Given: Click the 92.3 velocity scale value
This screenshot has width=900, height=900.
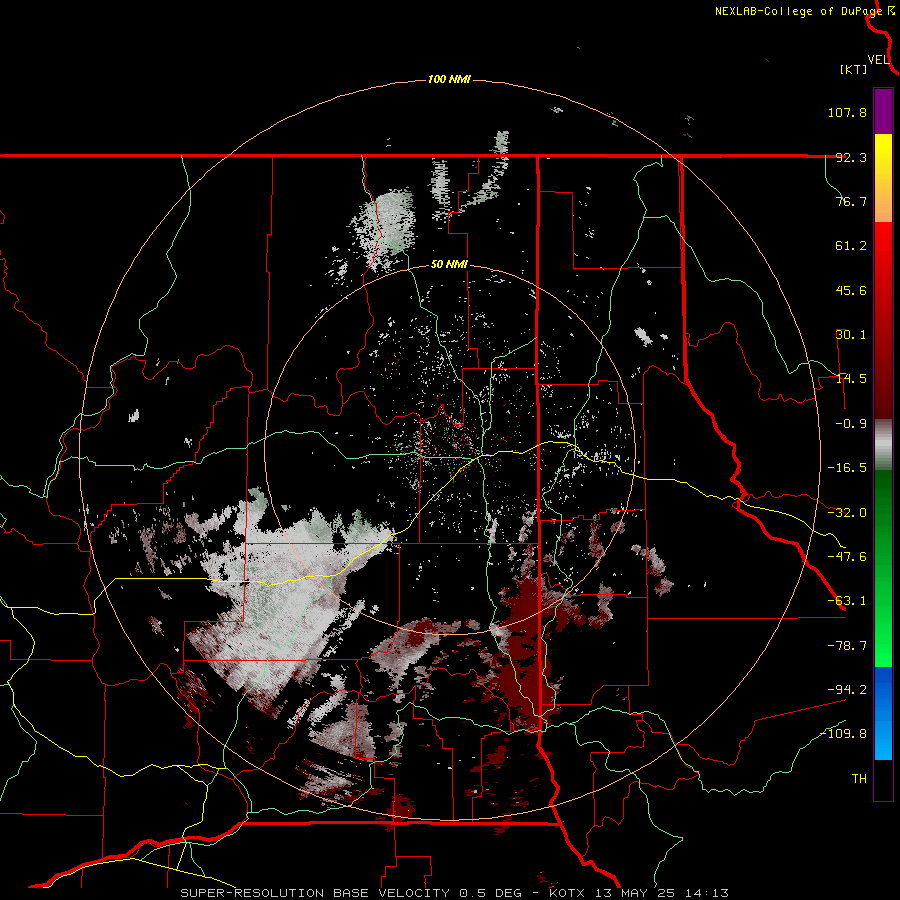Looking at the screenshot, I should click(851, 157).
